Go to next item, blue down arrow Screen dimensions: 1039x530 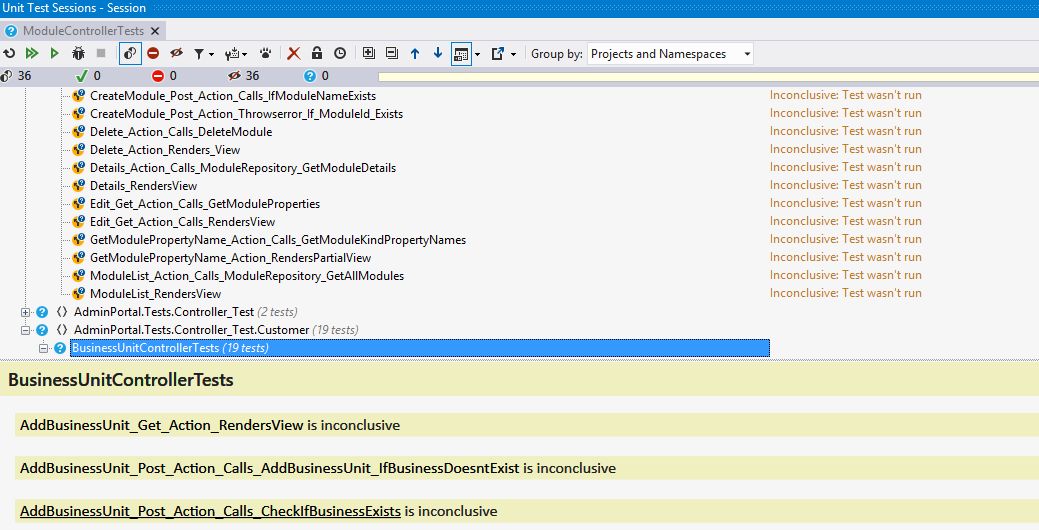[x=437, y=54]
